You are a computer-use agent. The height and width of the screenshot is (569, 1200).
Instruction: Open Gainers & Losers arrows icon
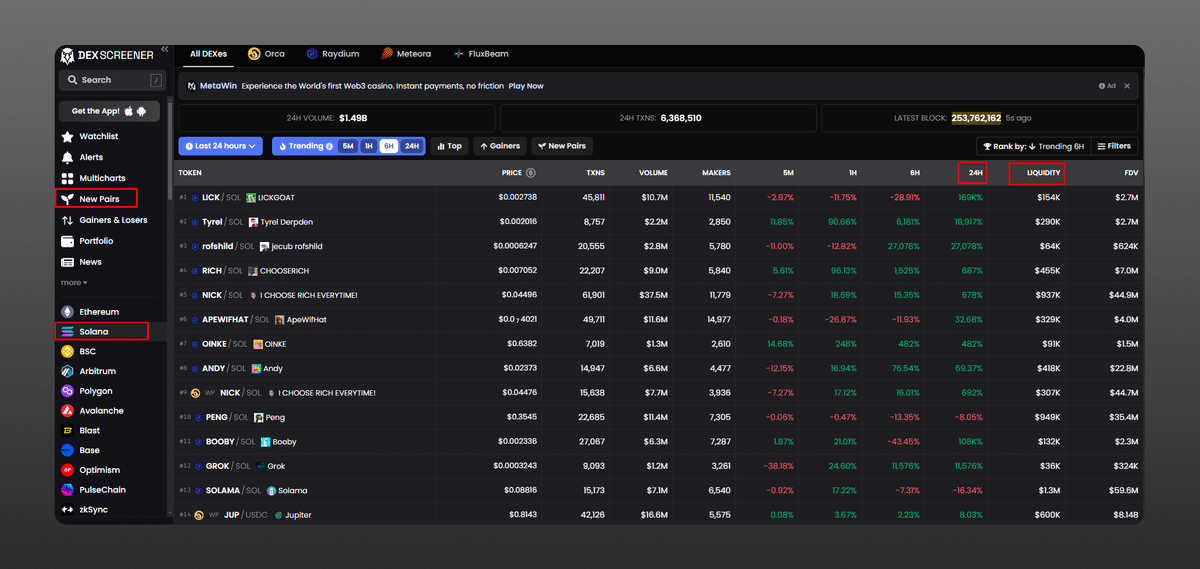68,220
